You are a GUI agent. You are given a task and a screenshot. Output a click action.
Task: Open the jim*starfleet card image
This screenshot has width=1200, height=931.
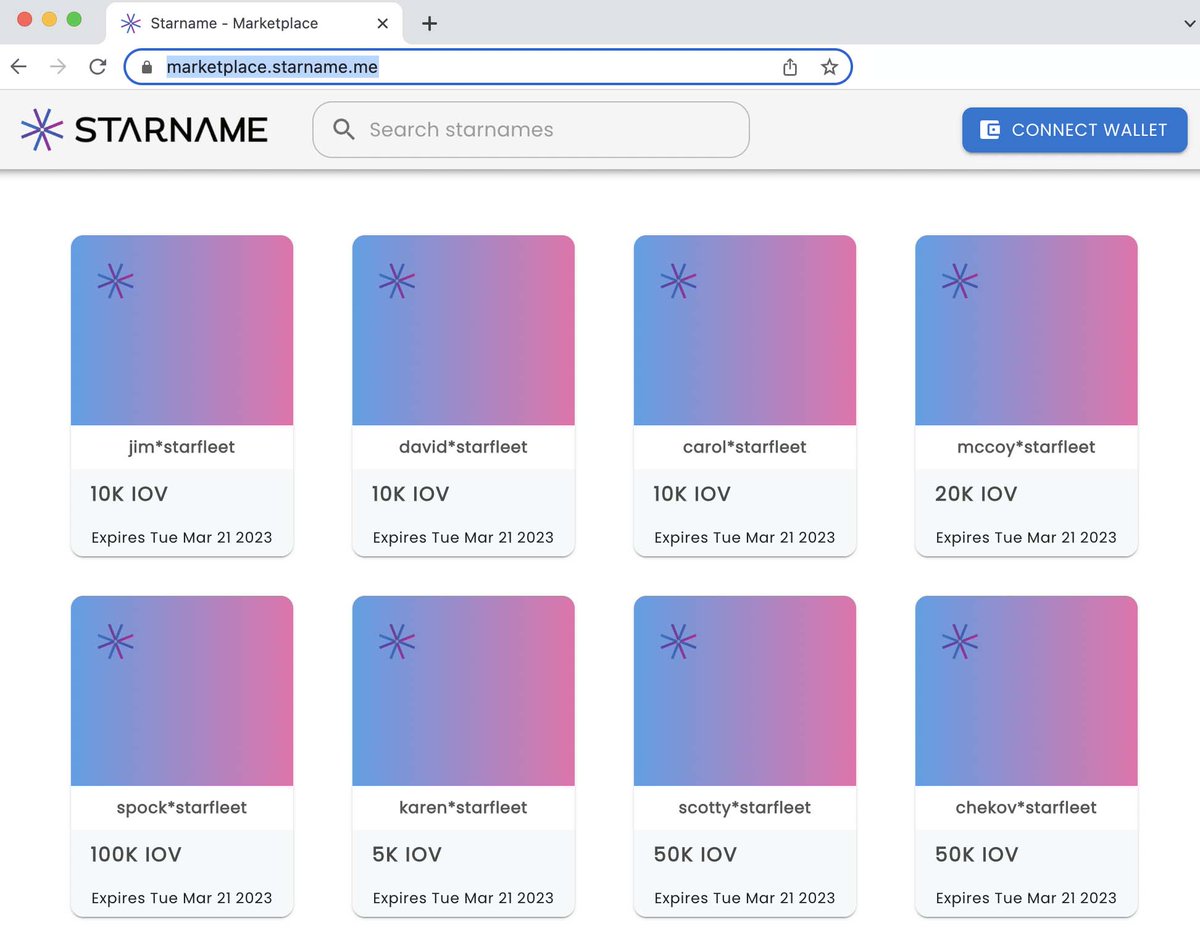pos(182,330)
